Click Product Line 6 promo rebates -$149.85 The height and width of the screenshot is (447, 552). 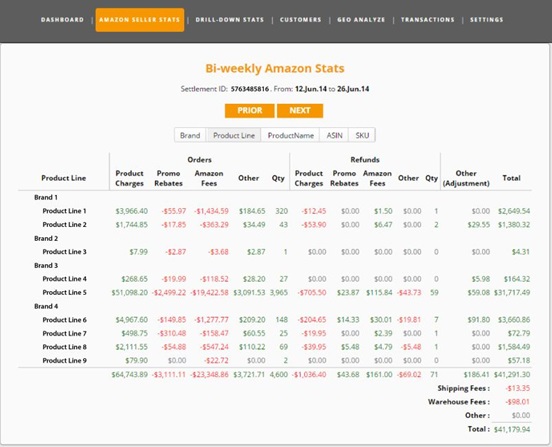(171, 320)
